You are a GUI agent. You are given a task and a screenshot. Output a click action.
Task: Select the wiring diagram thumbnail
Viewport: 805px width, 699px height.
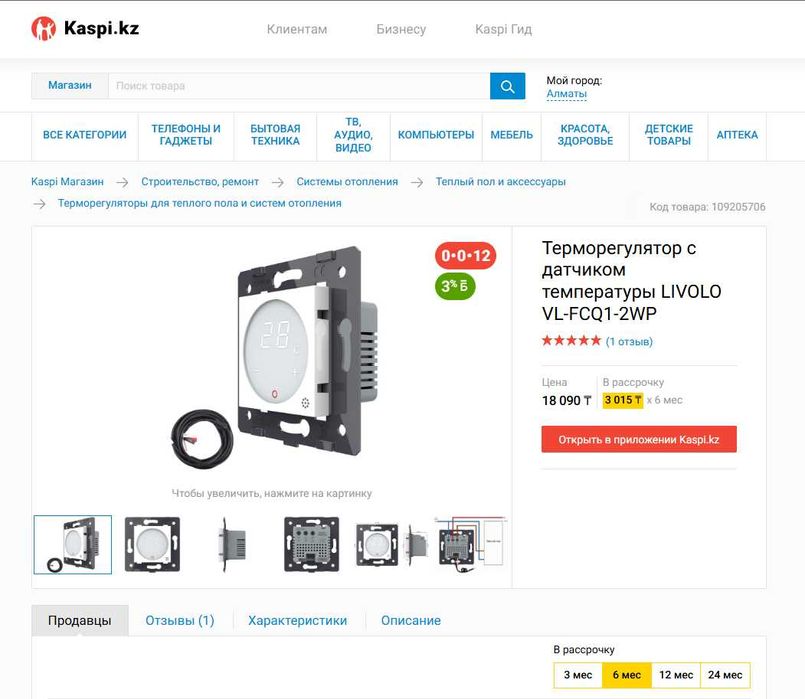click(x=471, y=545)
